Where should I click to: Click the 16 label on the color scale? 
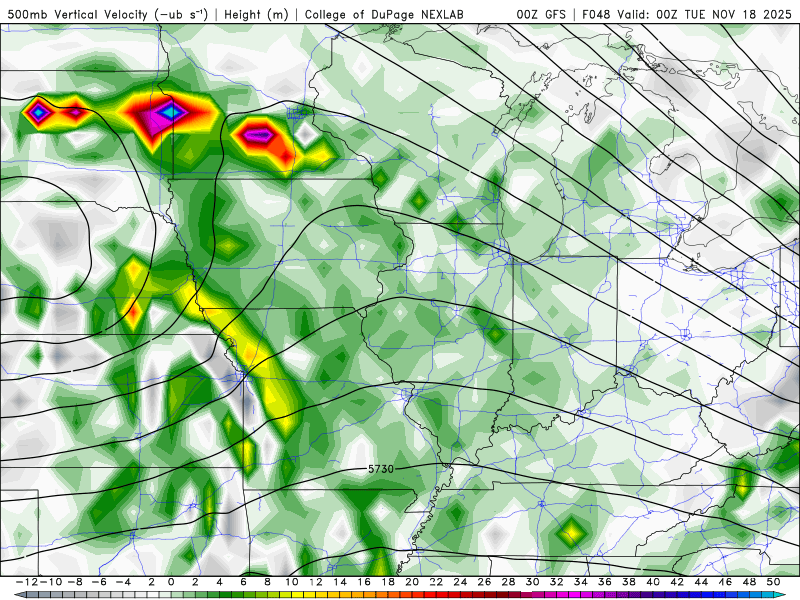coord(364,582)
